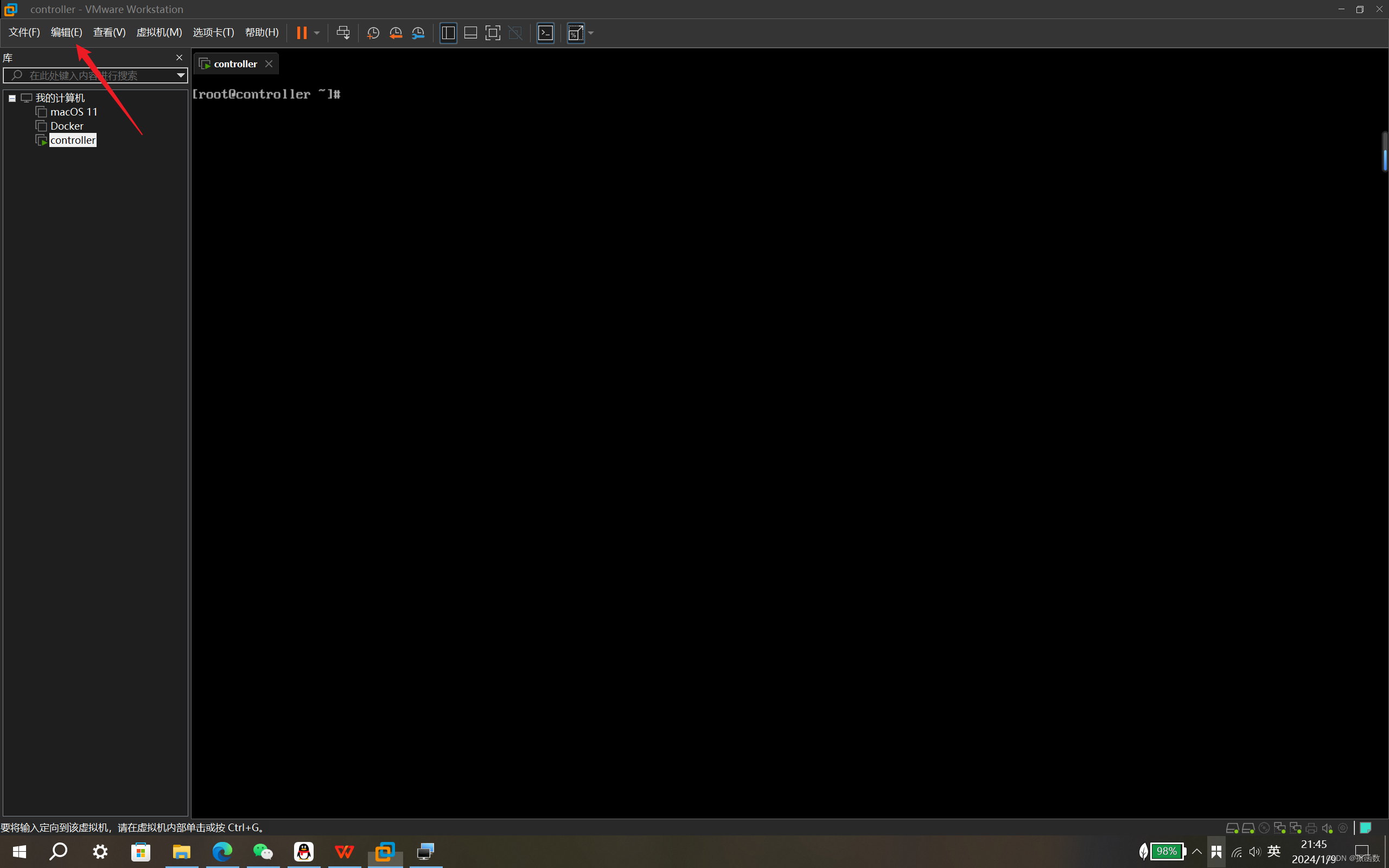Click the first hard disk status icon

click(x=1232, y=828)
